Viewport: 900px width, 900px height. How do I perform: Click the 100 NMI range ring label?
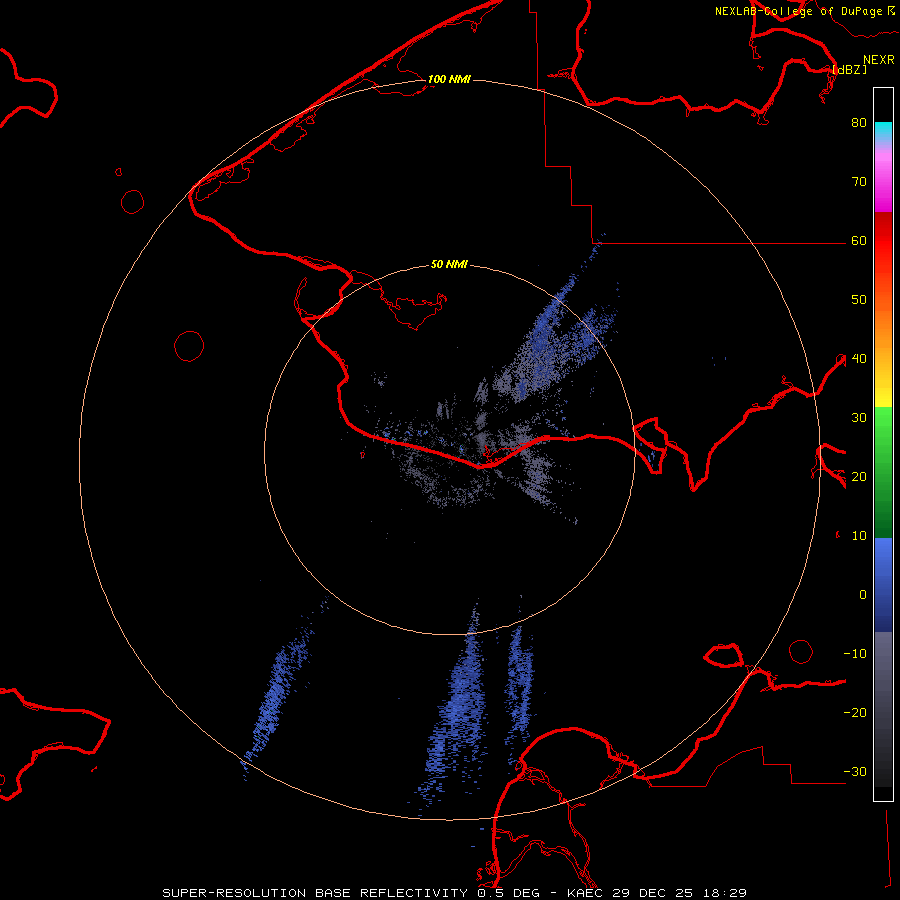pos(449,79)
